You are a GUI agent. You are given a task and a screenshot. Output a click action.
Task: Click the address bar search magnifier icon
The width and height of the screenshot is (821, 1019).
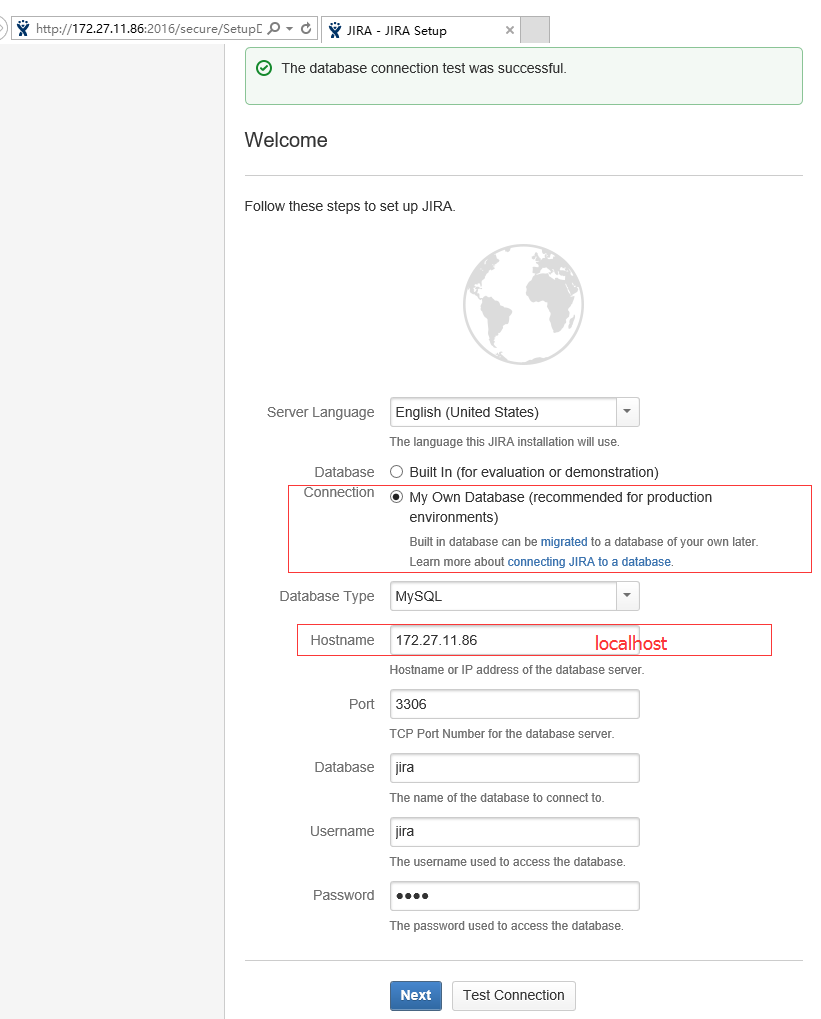tap(274, 29)
